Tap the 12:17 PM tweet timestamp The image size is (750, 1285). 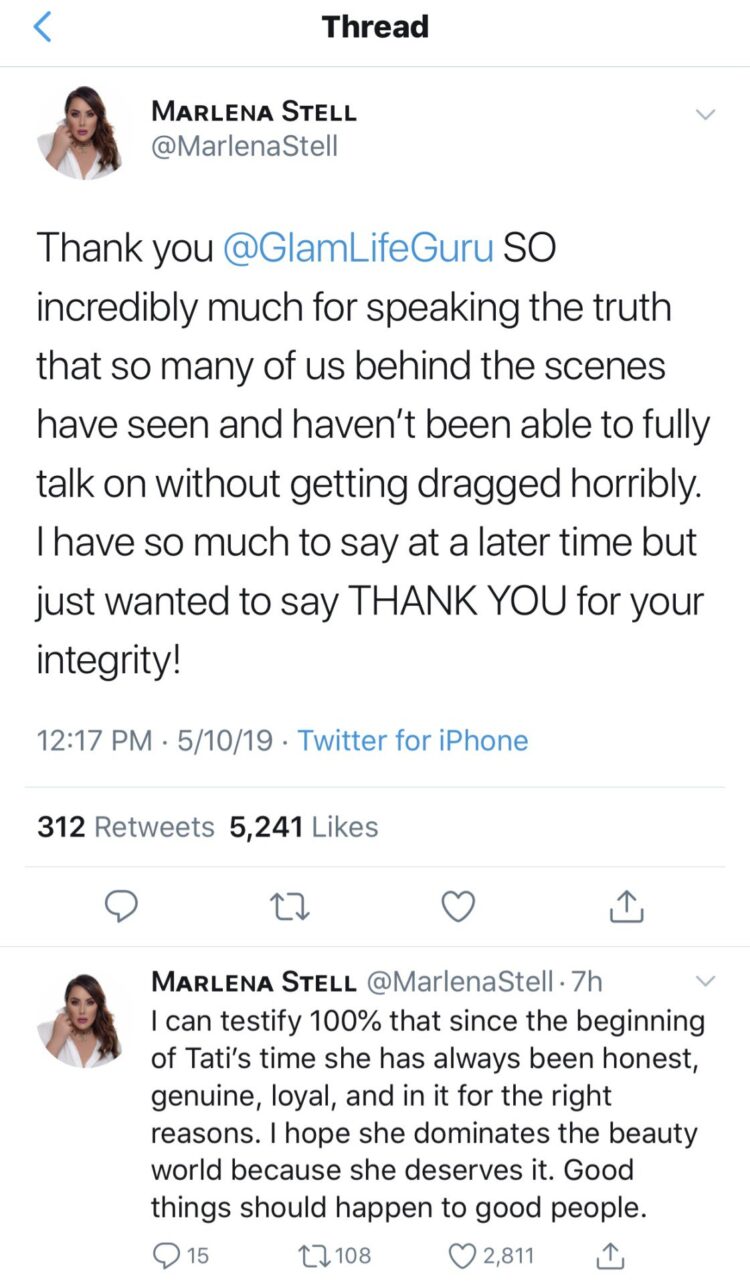[x=94, y=741]
